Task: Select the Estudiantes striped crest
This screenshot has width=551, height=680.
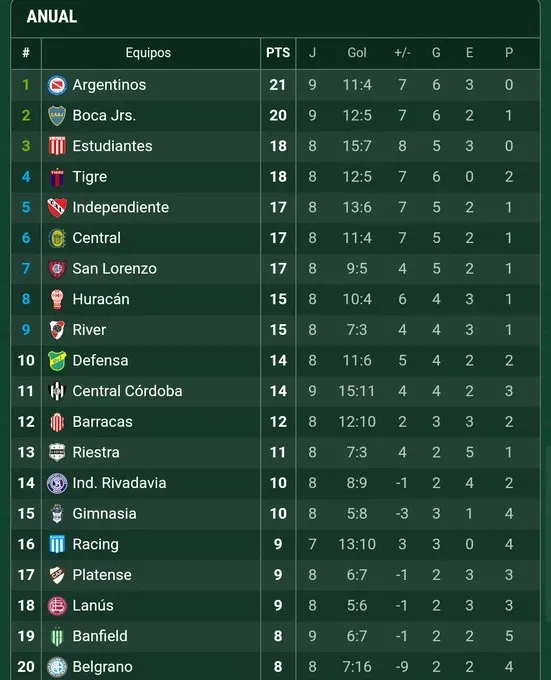Action: (x=57, y=146)
